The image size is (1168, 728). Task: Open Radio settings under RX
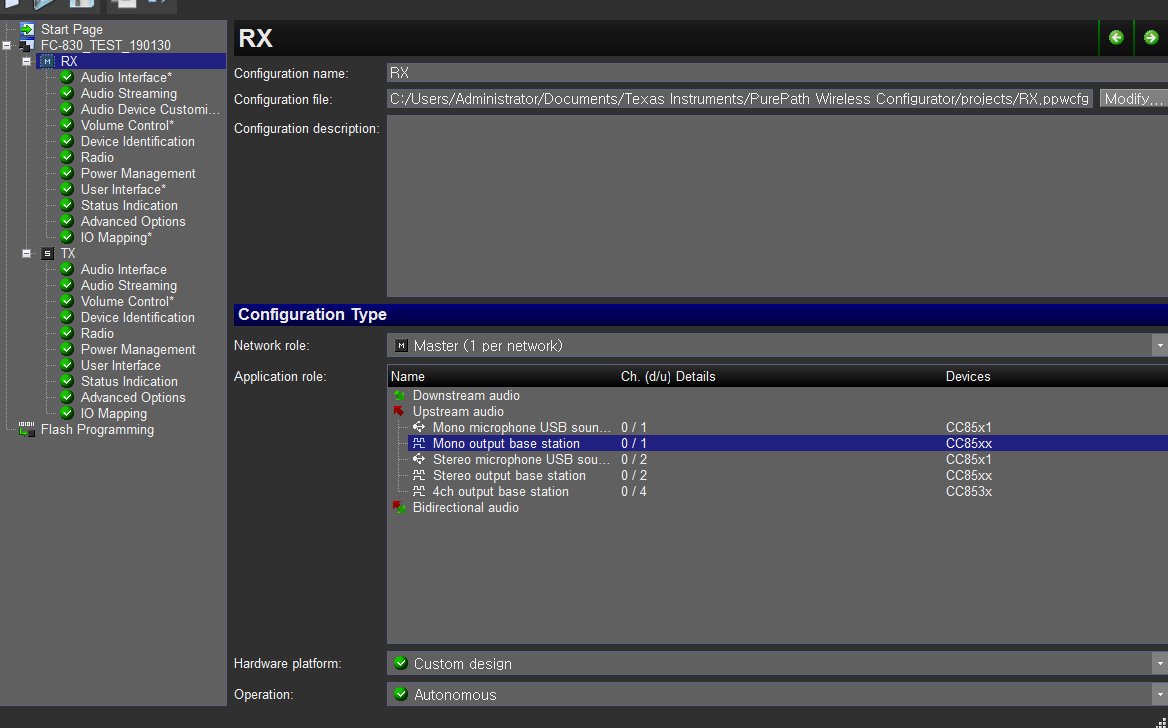pos(97,157)
